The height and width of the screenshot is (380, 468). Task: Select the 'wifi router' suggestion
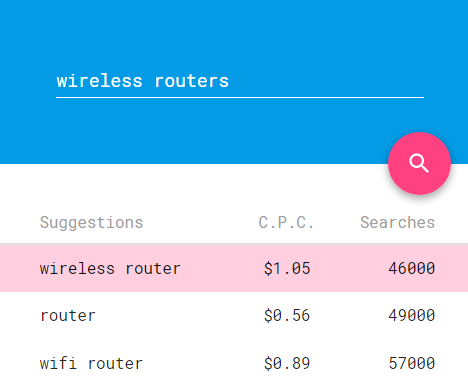click(91, 363)
